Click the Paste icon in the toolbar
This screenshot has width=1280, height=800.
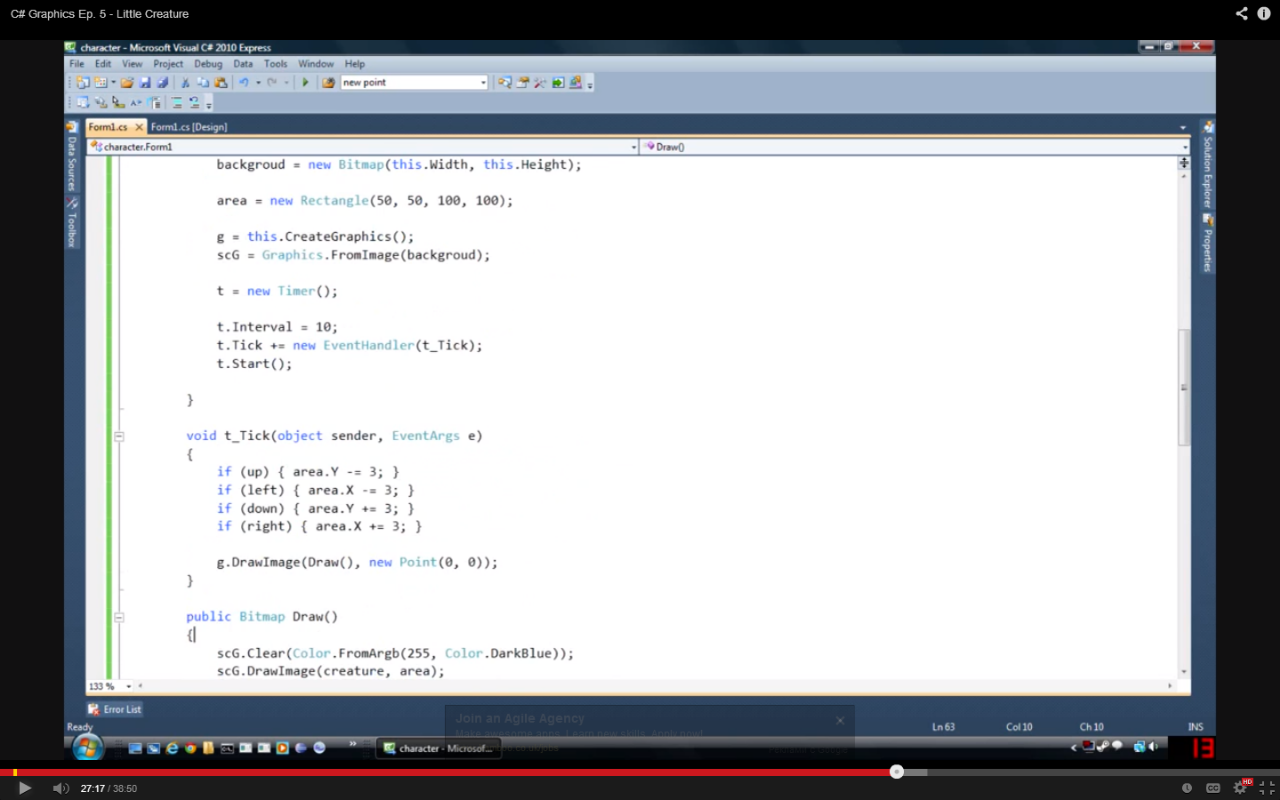point(220,83)
